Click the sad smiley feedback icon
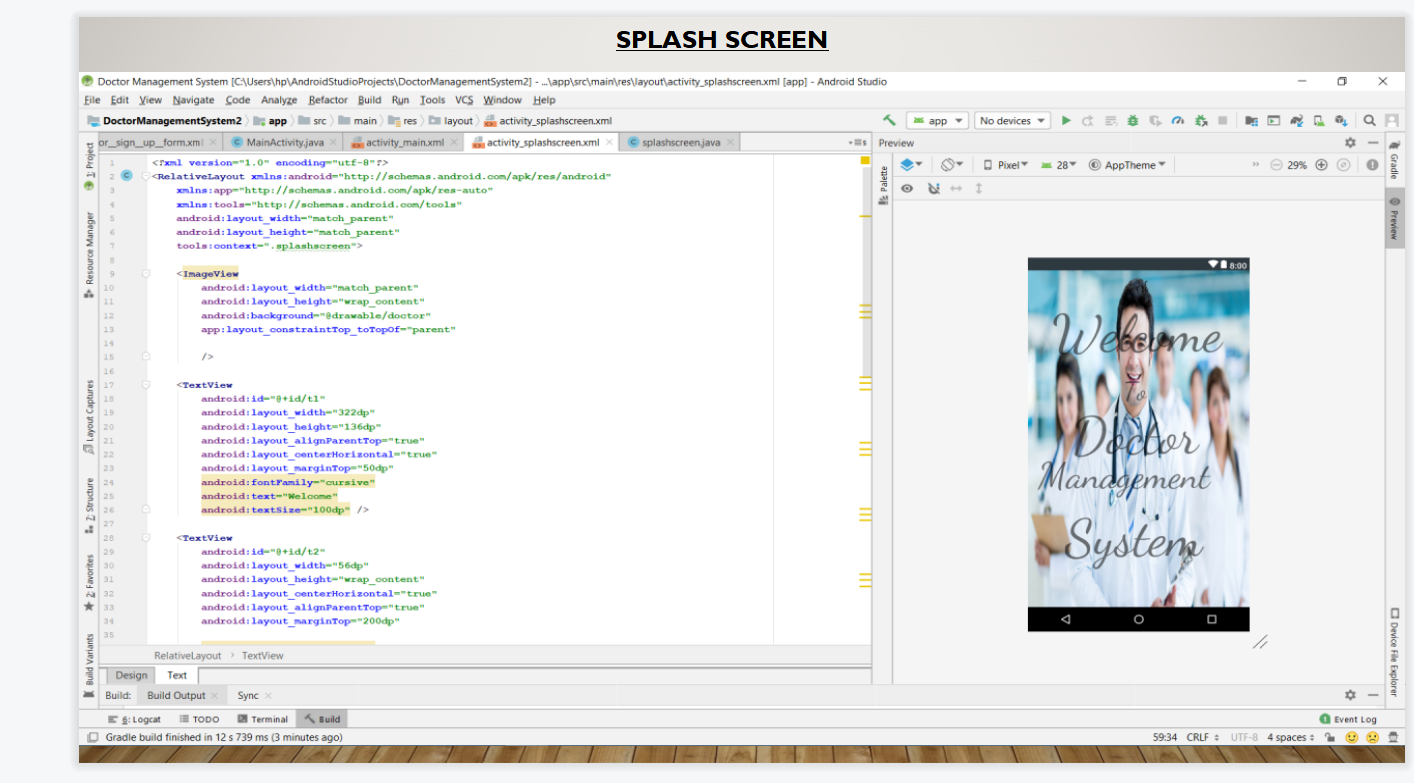 click(1373, 737)
